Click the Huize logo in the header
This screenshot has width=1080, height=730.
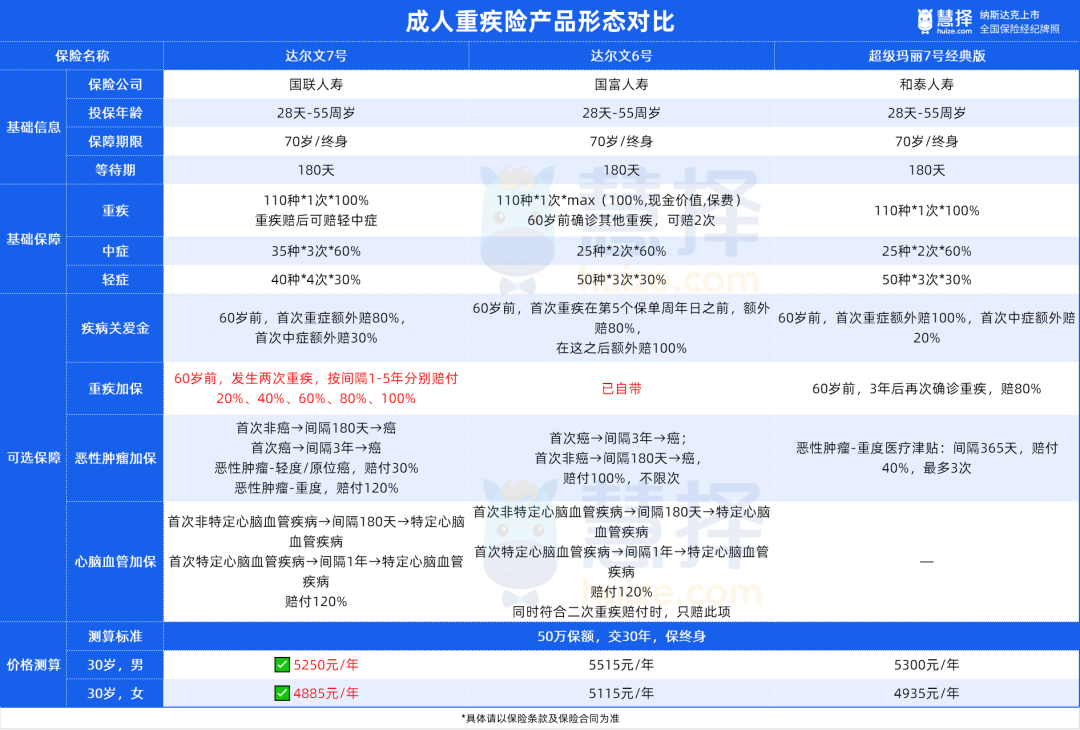click(943, 21)
